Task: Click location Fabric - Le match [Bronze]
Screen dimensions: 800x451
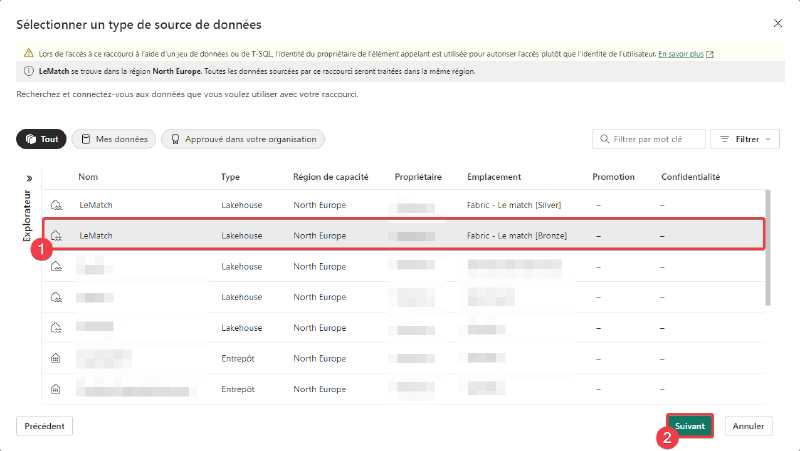Action: [517, 236]
